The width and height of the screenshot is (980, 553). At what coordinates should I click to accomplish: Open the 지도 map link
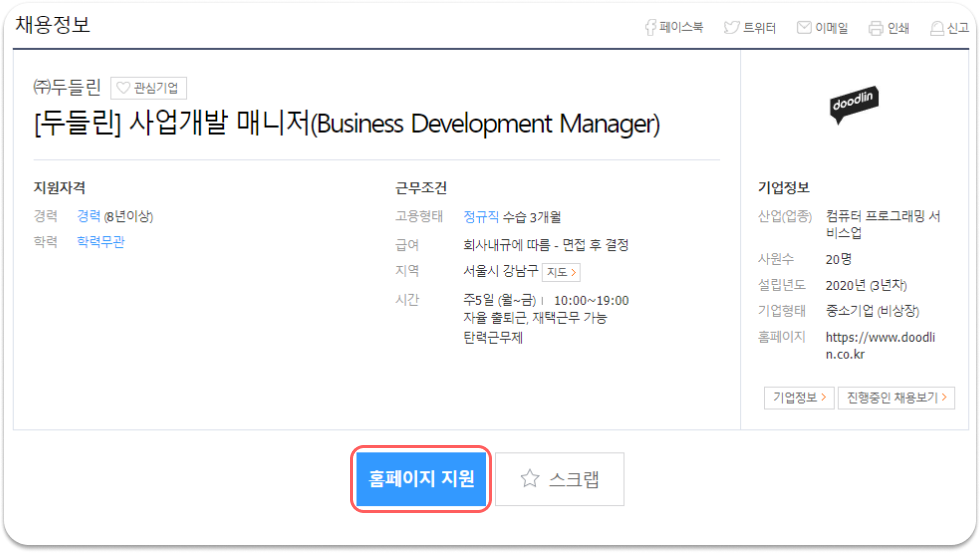(561, 272)
